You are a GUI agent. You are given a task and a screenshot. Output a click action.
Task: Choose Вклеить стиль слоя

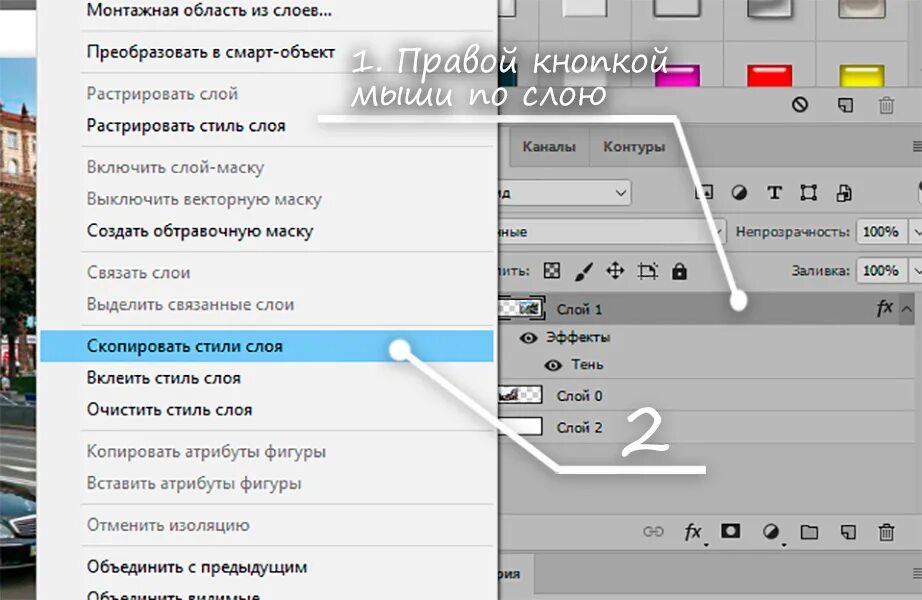266,378
